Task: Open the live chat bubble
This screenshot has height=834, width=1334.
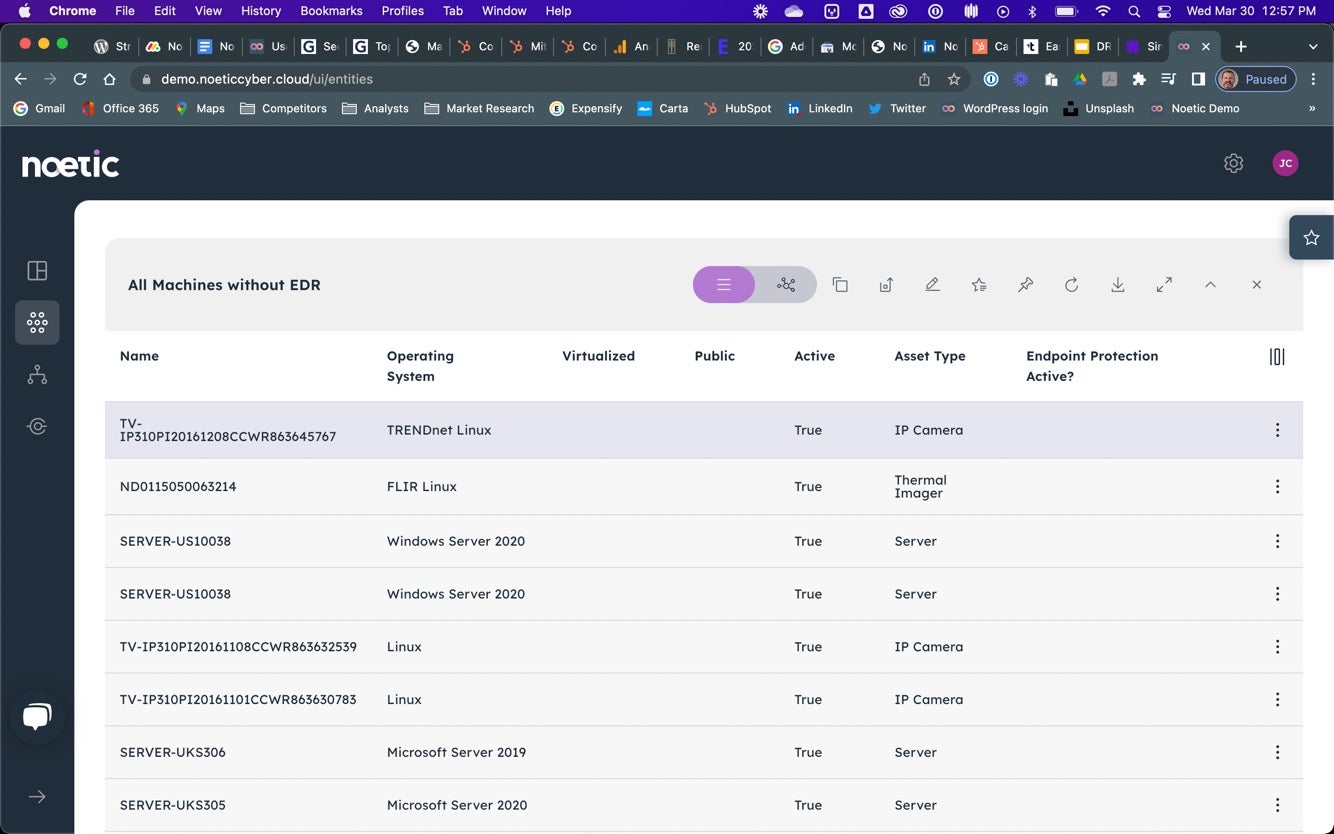Action: 37,716
